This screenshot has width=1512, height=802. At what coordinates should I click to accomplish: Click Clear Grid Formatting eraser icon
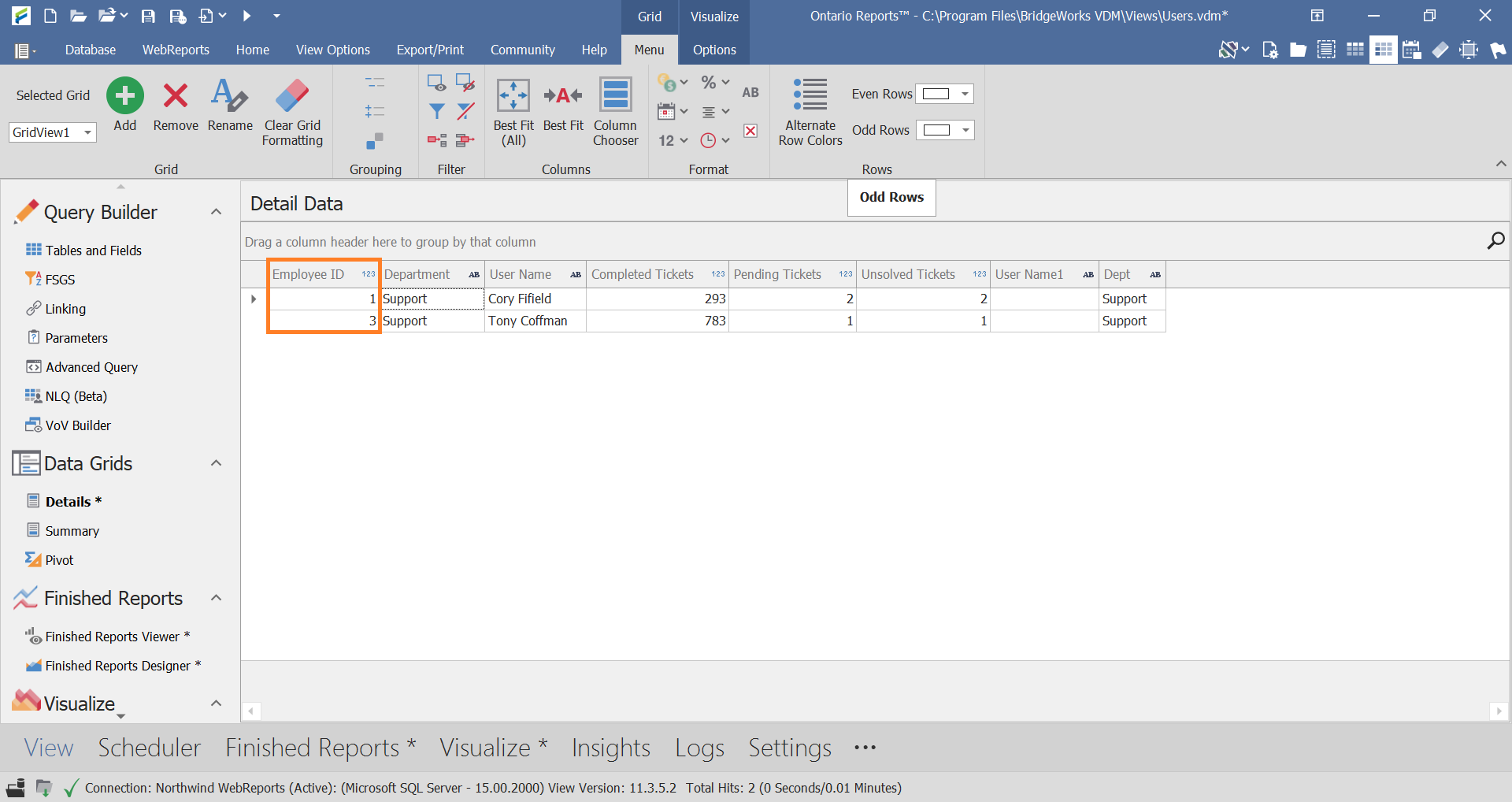292,95
